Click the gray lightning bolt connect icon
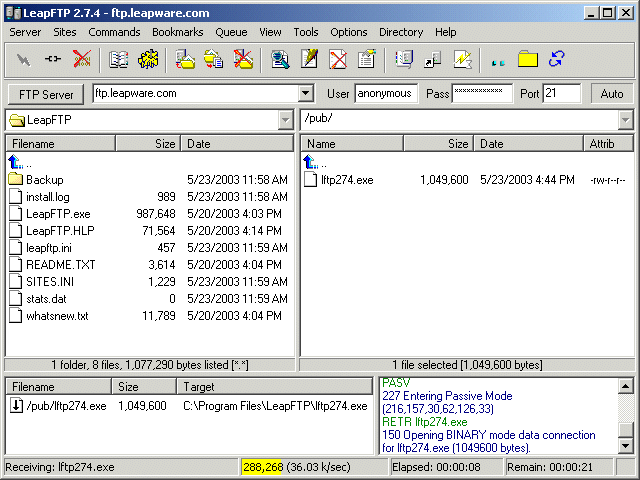This screenshot has height=480, width=640. [x=23, y=60]
